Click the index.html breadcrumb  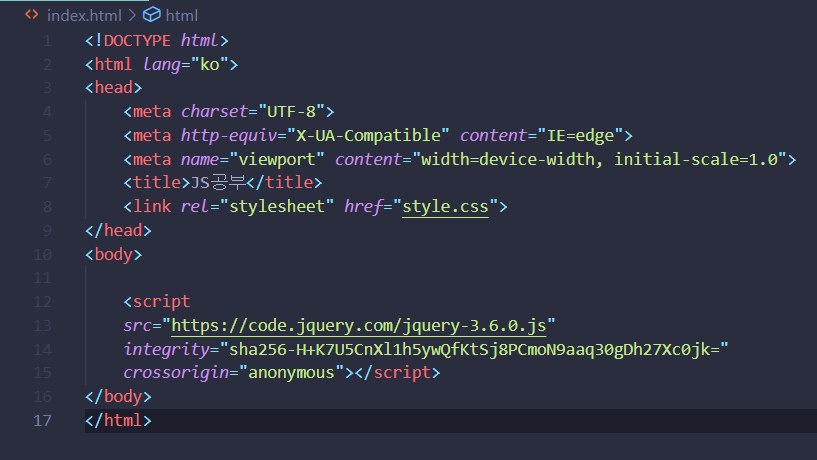coord(84,16)
